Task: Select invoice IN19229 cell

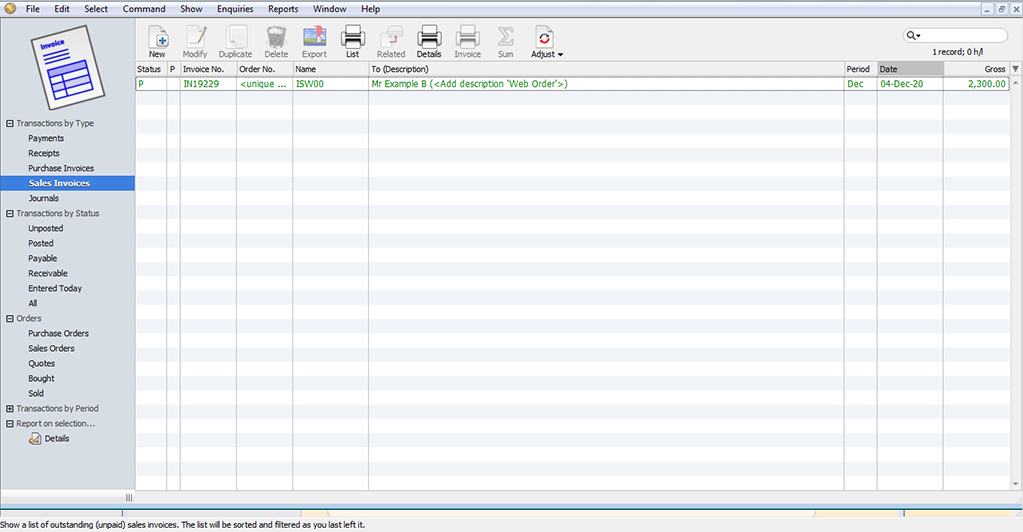Action: 208,84
